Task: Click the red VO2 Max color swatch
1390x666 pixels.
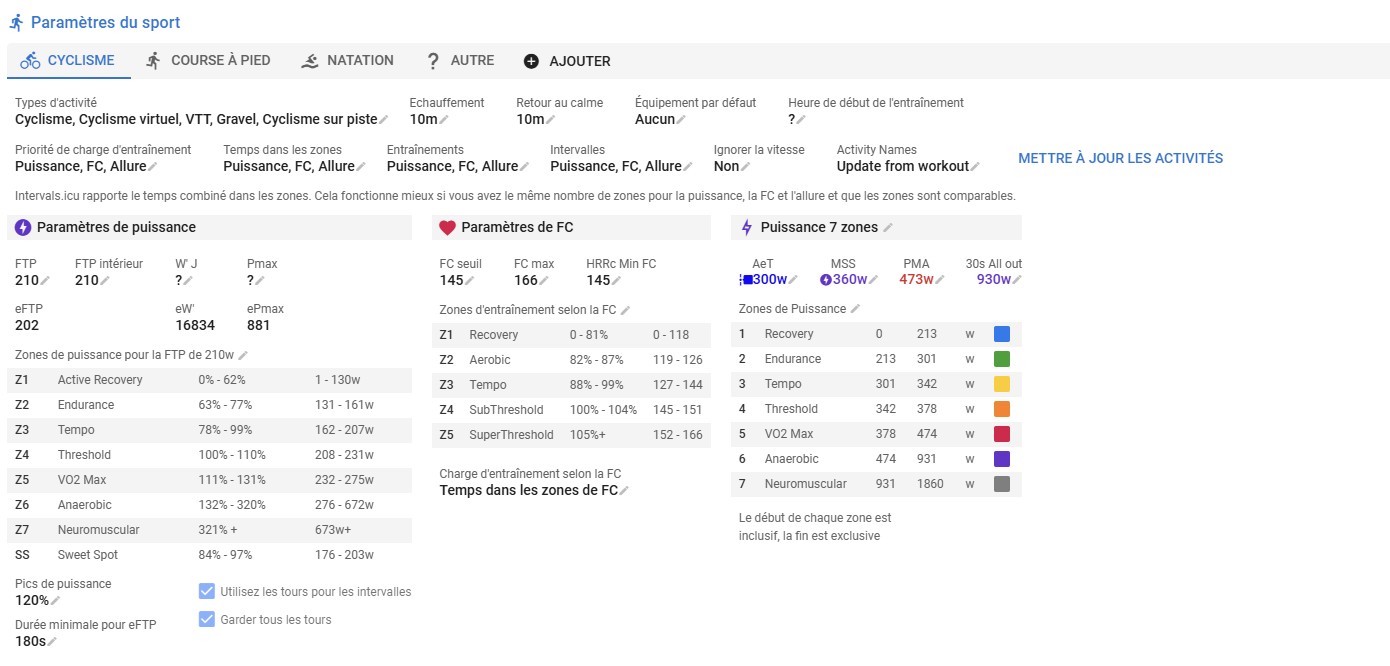Action: tap(1001, 434)
